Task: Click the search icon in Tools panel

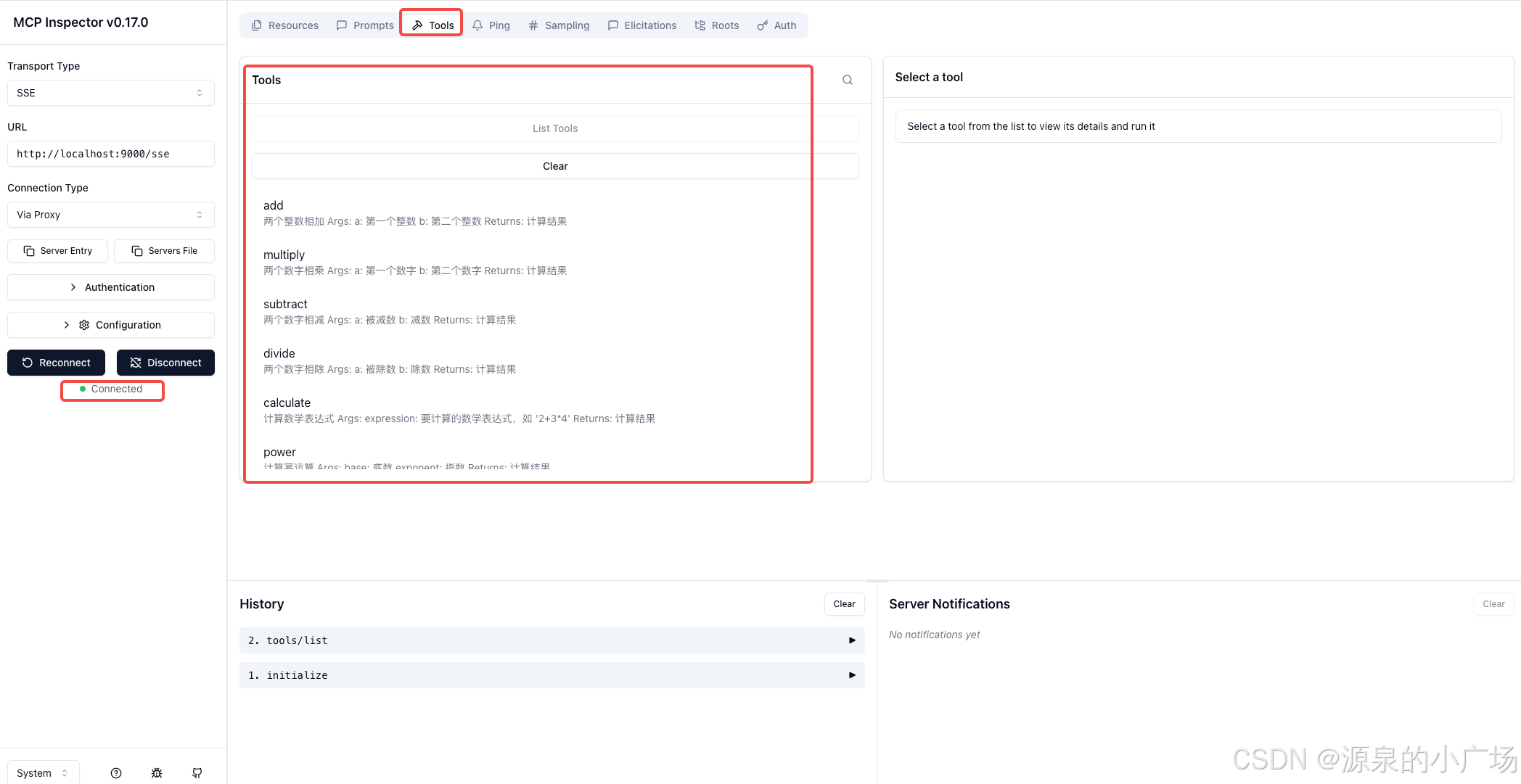Action: (847, 80)
